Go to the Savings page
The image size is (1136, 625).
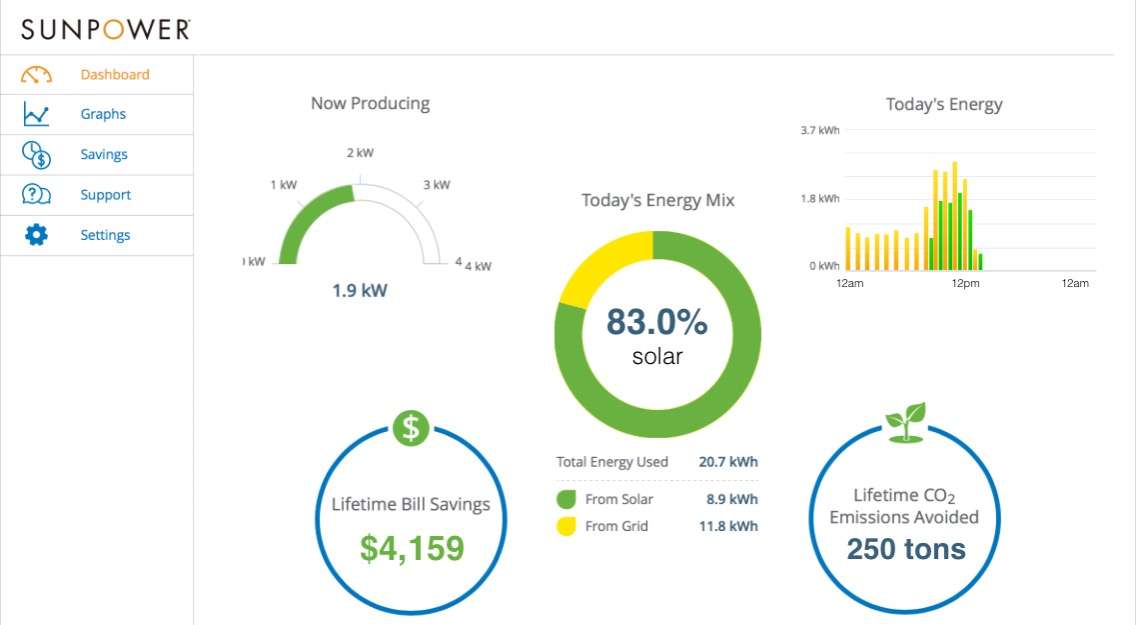(x=104, y=155)
